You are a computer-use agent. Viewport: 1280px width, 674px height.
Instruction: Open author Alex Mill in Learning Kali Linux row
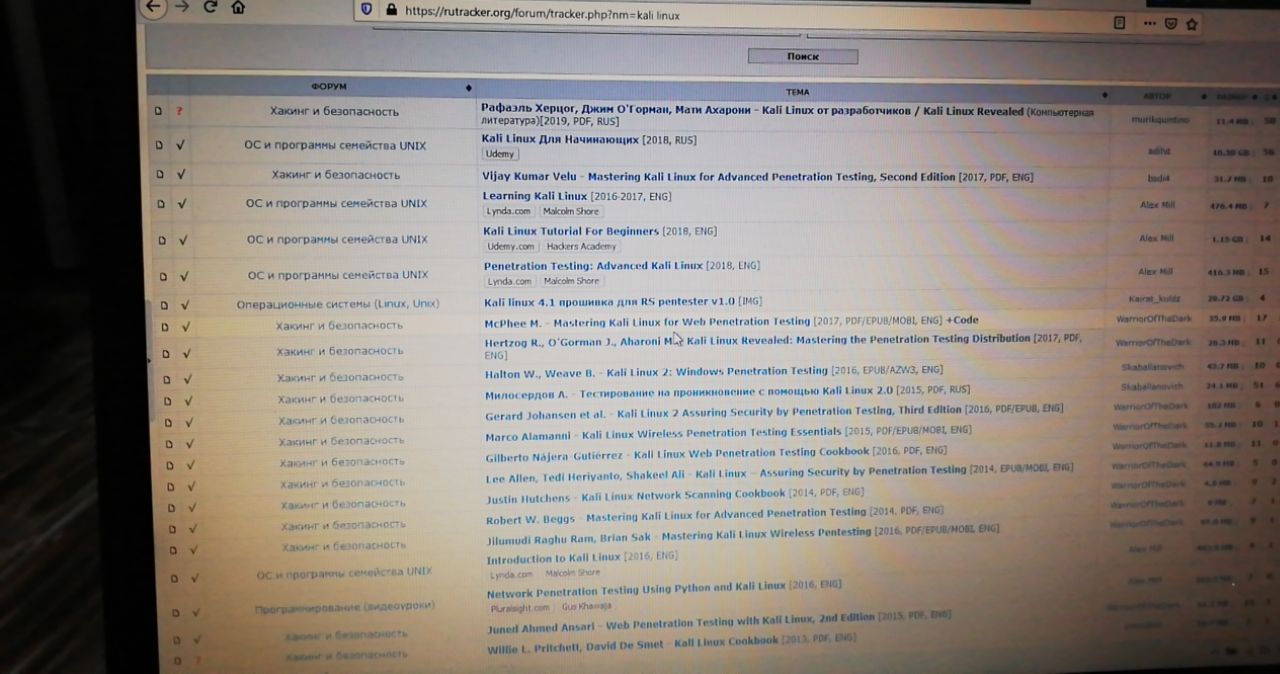click(x=1157, y=205)
